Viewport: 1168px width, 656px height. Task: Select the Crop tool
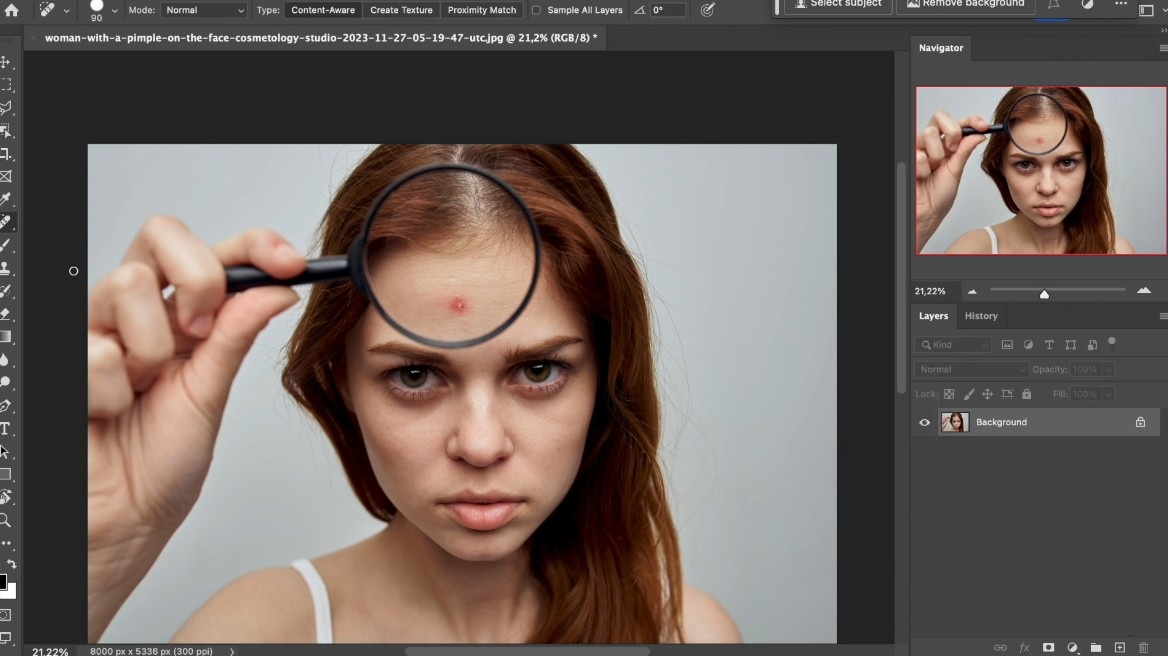(6, 154)
